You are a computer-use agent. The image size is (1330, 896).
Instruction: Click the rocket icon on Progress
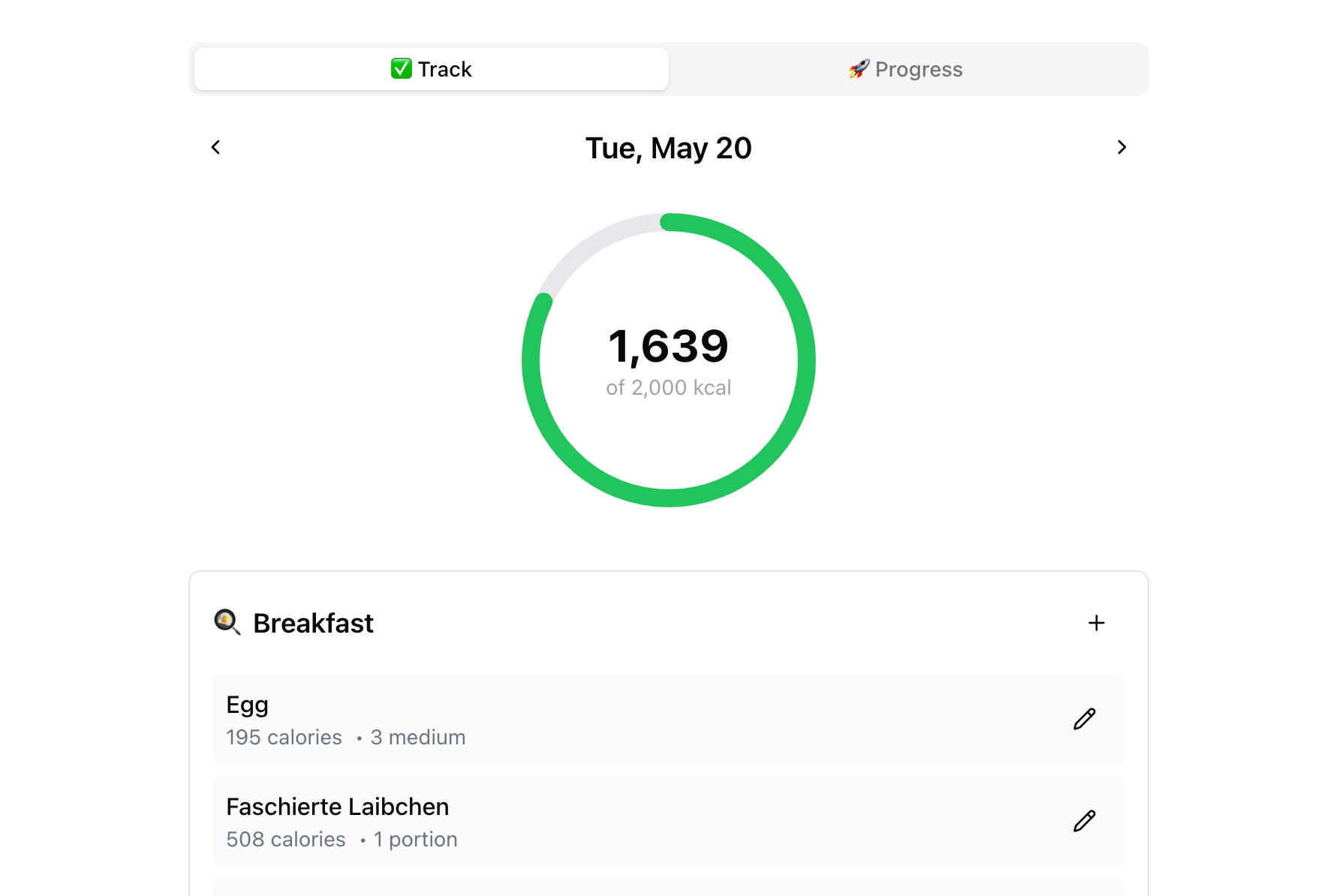859,69
